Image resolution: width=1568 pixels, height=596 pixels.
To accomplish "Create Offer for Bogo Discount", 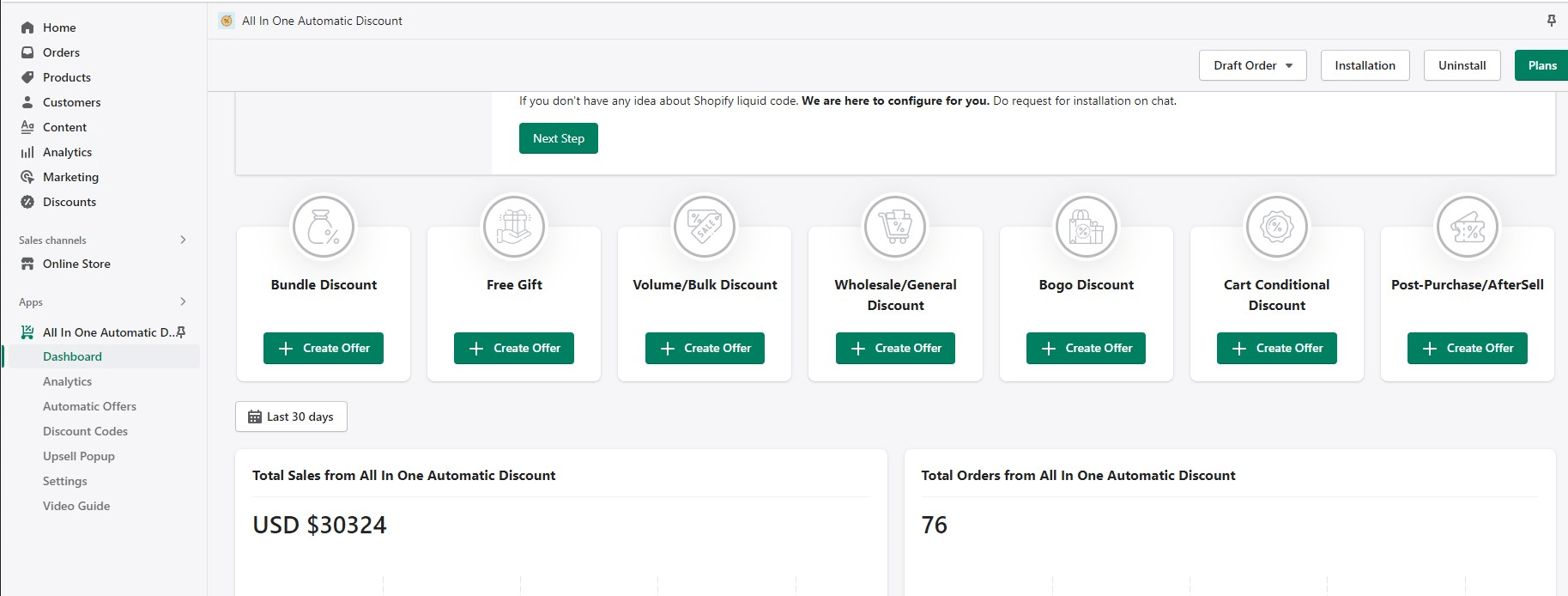I will [1086, 348].
